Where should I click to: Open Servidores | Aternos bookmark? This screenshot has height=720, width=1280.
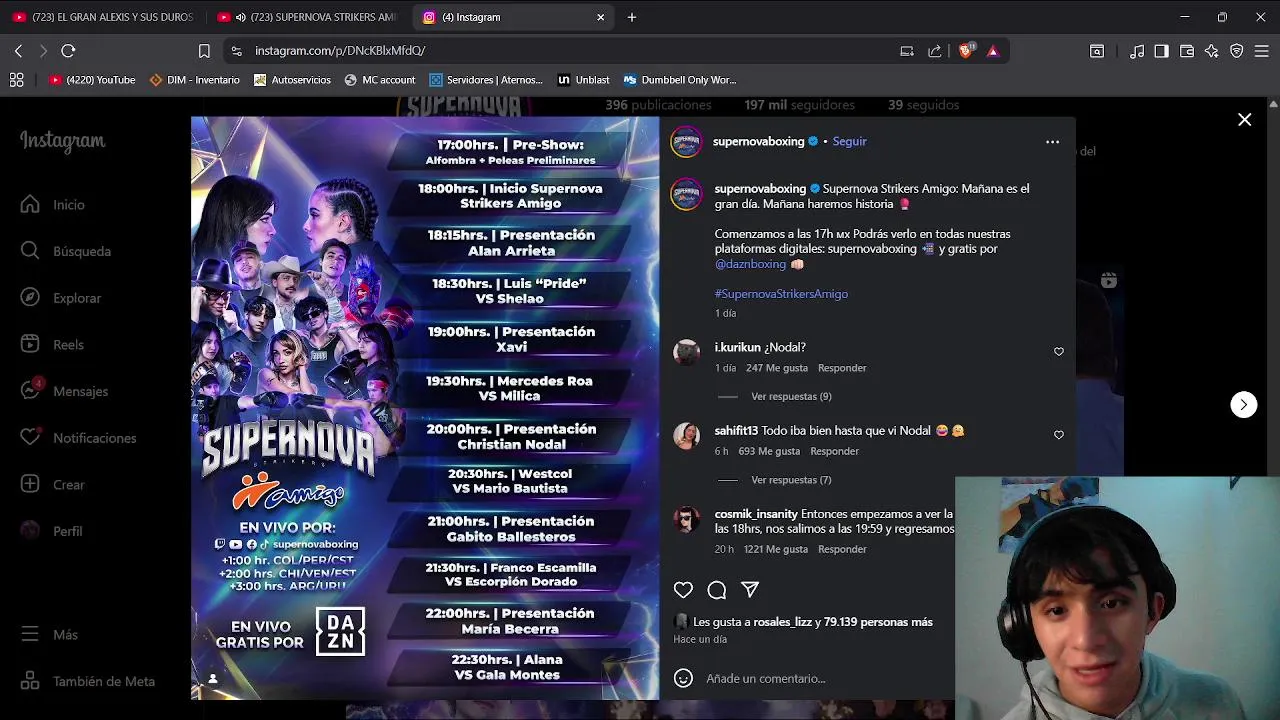pyautogui.click(x=486, y=80)
